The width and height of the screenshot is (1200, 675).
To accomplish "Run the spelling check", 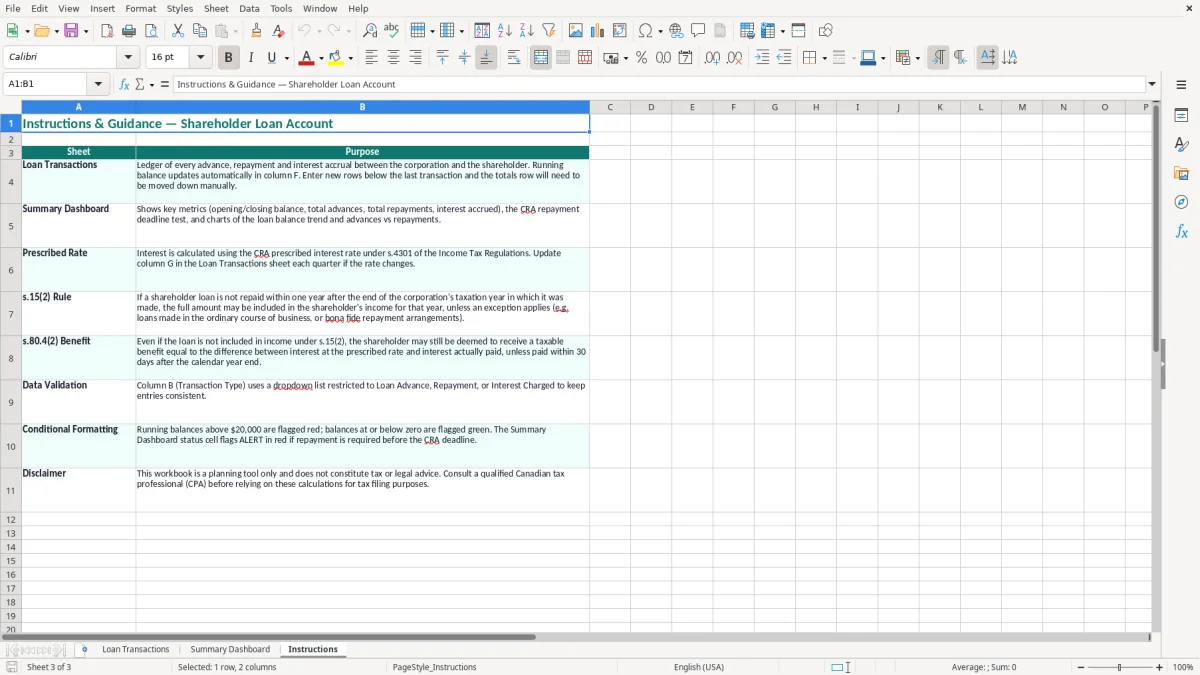I will pos(392,31).
